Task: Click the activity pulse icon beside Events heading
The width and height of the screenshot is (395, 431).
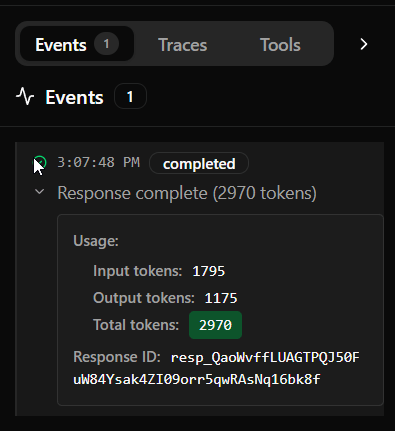Action: pyautogui.click(x=25, y=96)
